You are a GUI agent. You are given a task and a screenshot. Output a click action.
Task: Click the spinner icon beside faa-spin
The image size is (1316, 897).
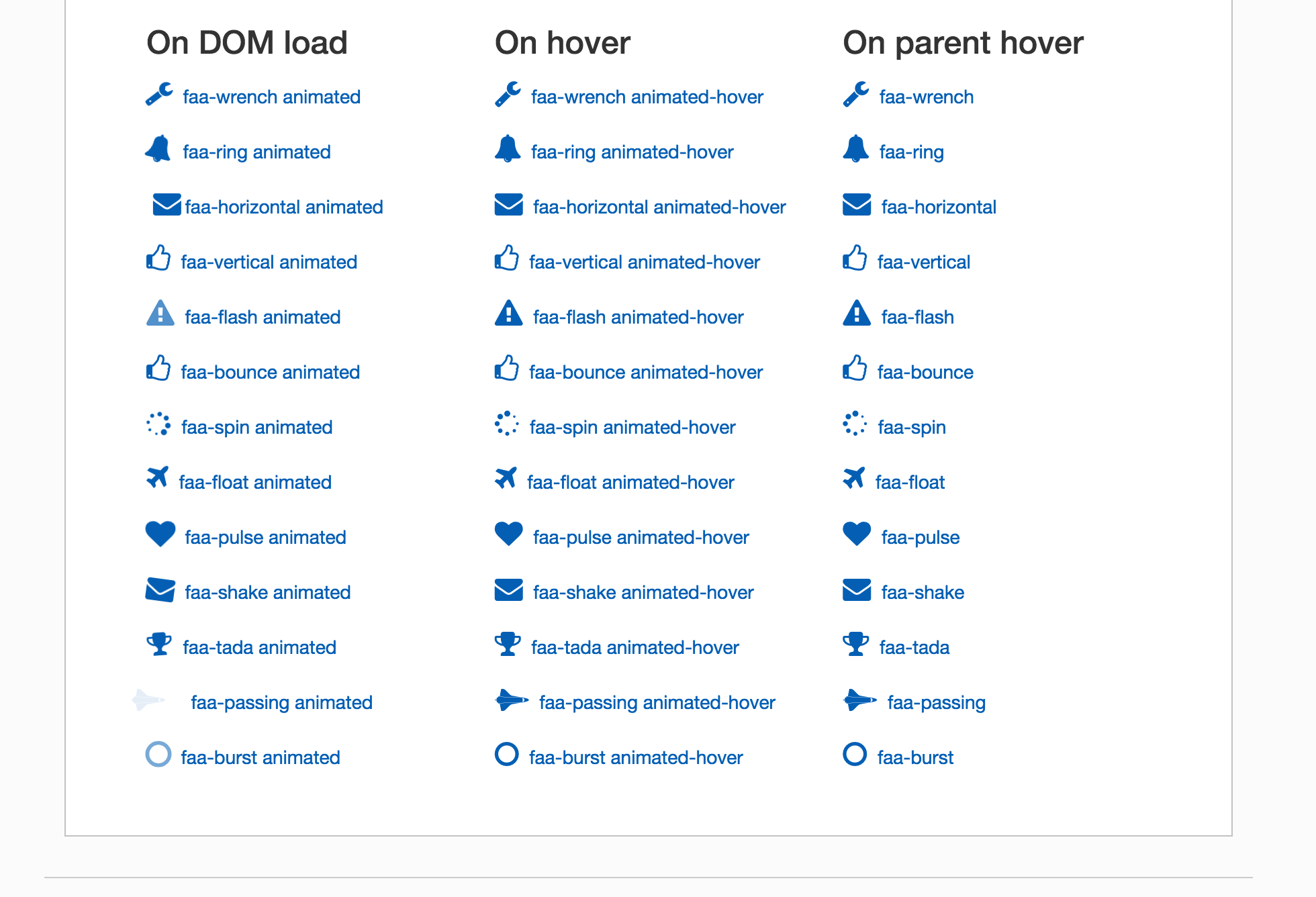pyautogui.click(x=855, y=423)
